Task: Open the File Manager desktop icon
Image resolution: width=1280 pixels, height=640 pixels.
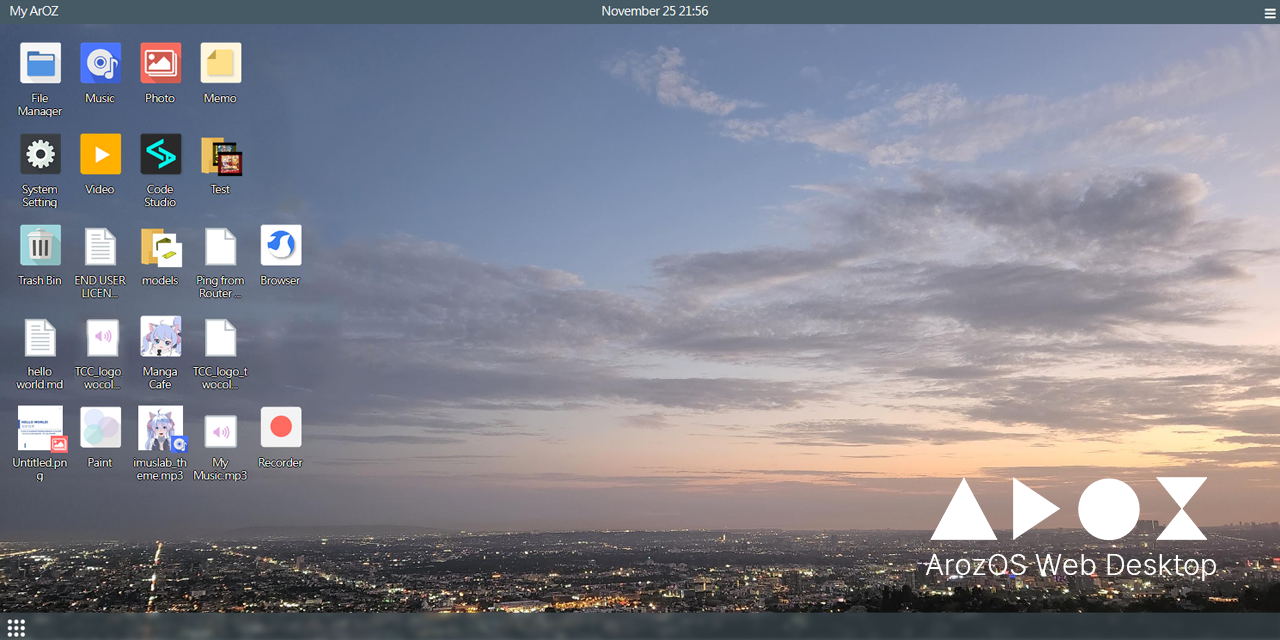Action: pyautogui.click(x=40, y=63)
